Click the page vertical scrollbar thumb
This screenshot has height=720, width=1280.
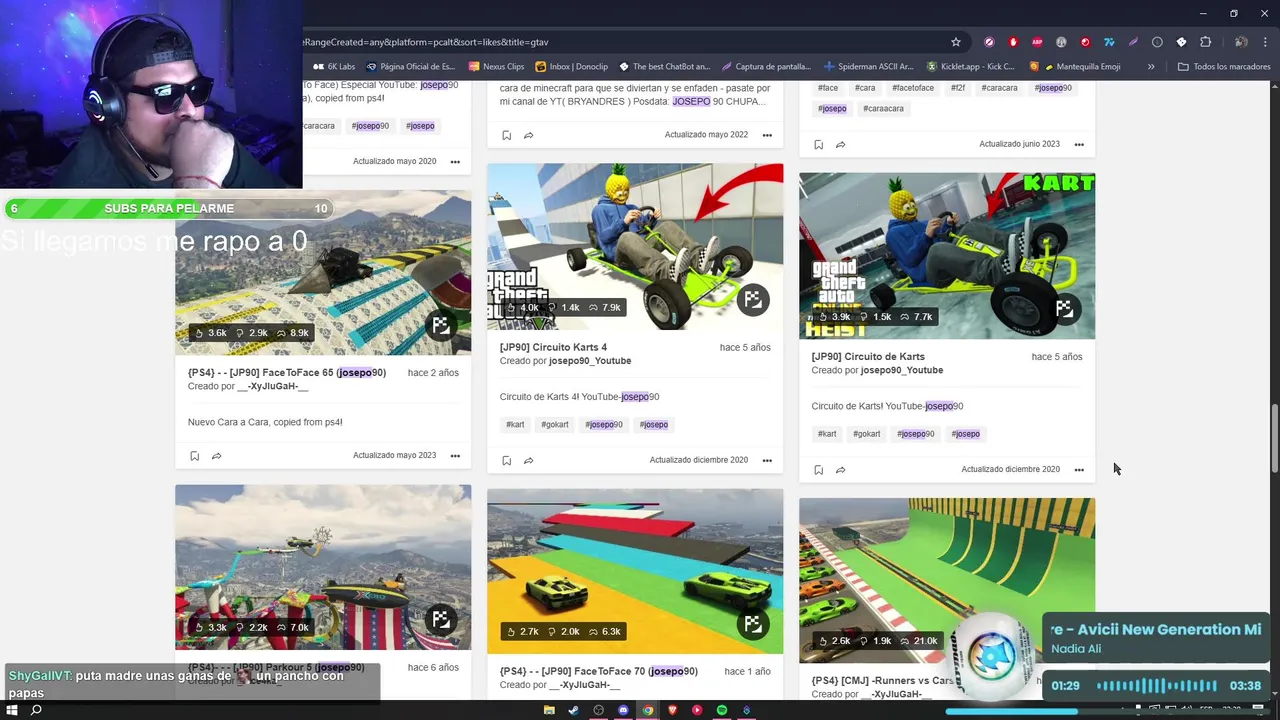(x=1274, y=439)
